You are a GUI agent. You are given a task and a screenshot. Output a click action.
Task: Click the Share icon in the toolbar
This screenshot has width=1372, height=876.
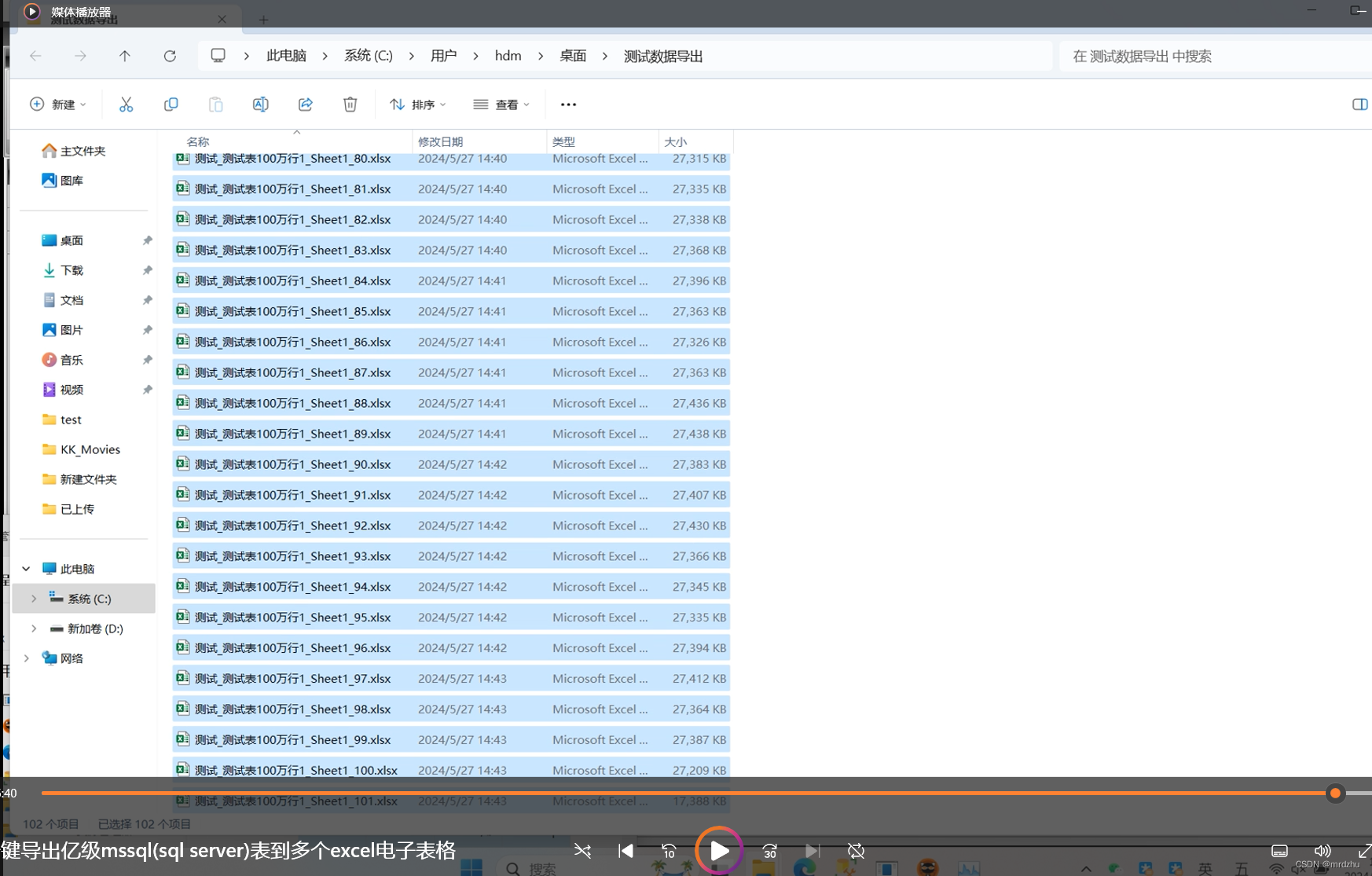pos(306,104)
